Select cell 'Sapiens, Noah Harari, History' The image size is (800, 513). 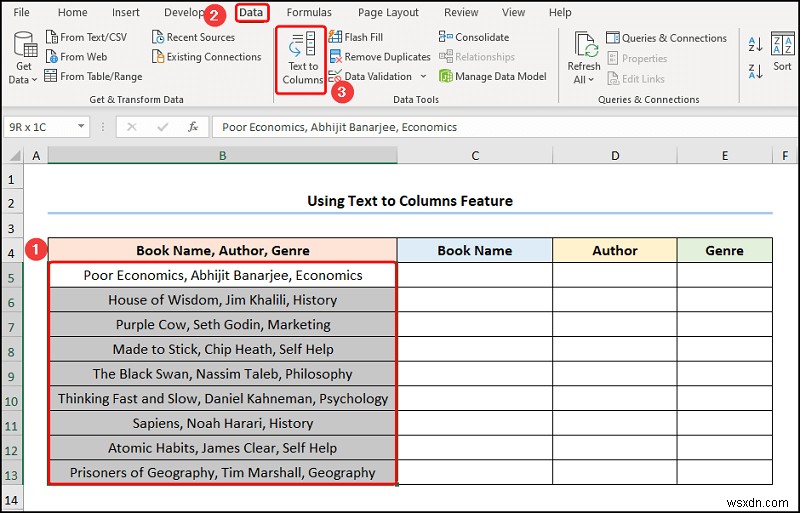pos(222,423)
